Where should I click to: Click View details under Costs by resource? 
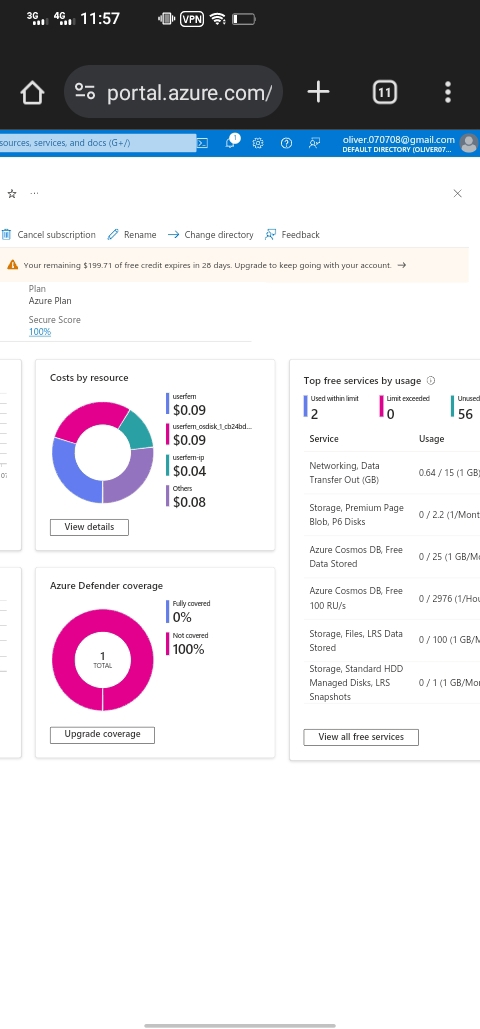[89, 527]
